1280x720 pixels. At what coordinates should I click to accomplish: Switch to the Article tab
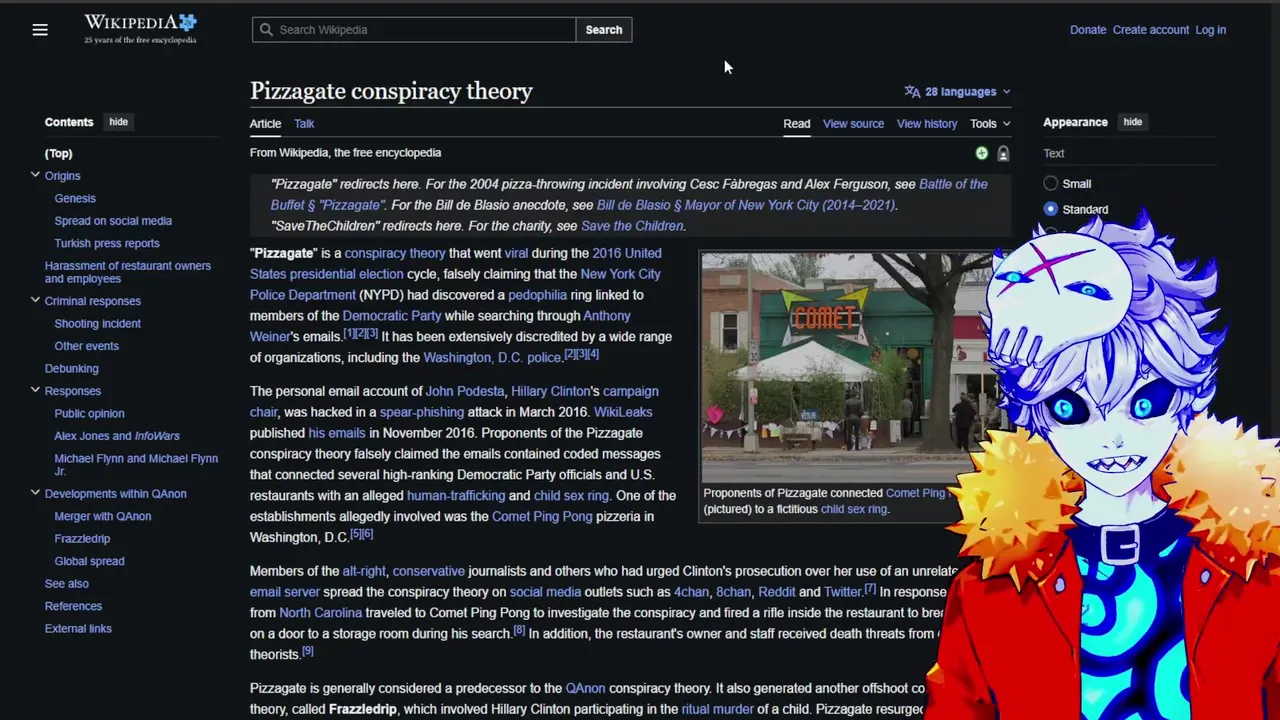click(x=265, y=124)
